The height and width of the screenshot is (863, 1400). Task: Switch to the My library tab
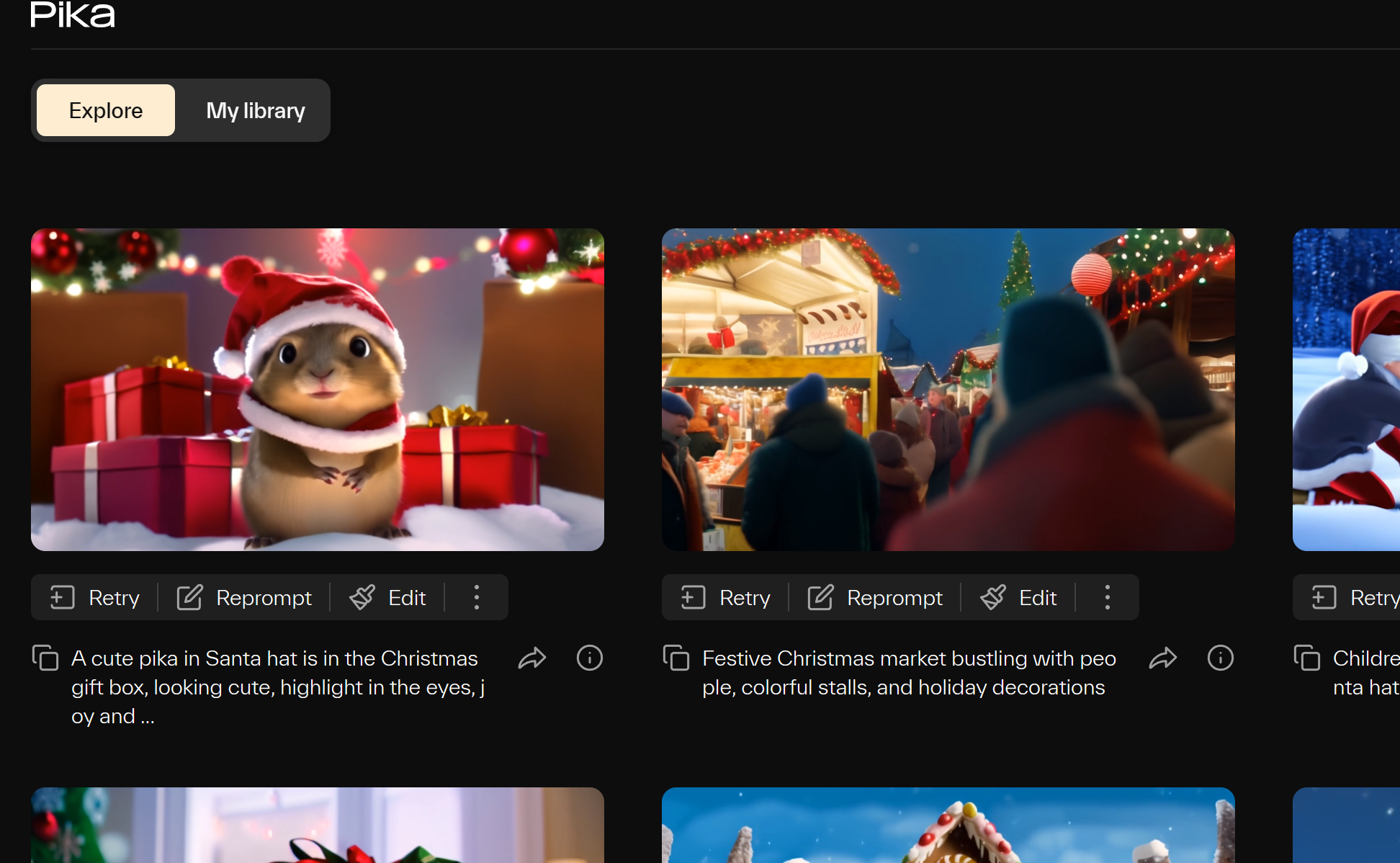point(256,109)
